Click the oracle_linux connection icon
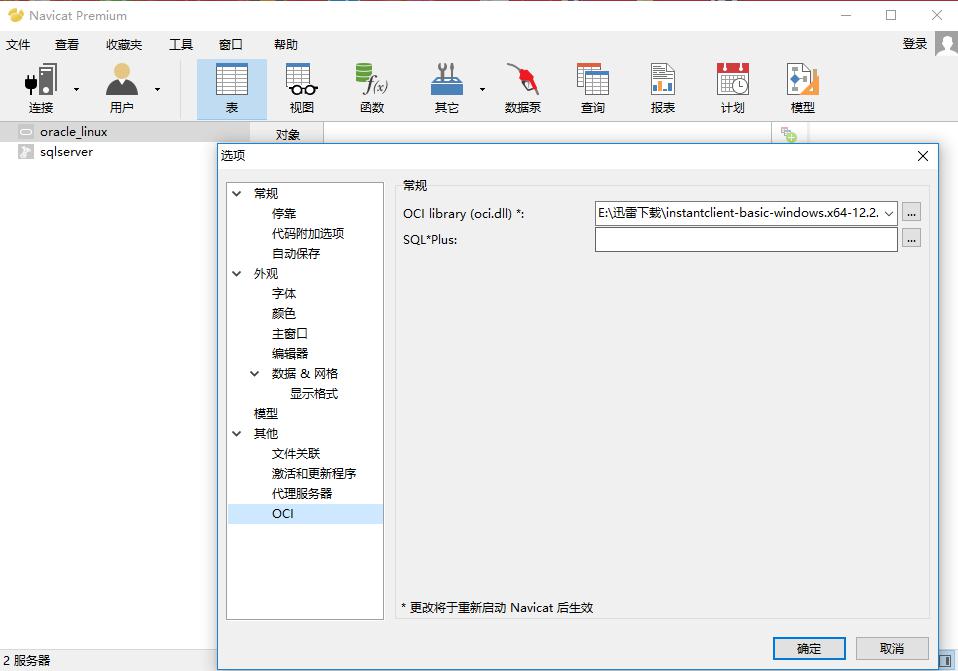Image resolution: width=958 pixels, height=671 pixels. (26, 131)
